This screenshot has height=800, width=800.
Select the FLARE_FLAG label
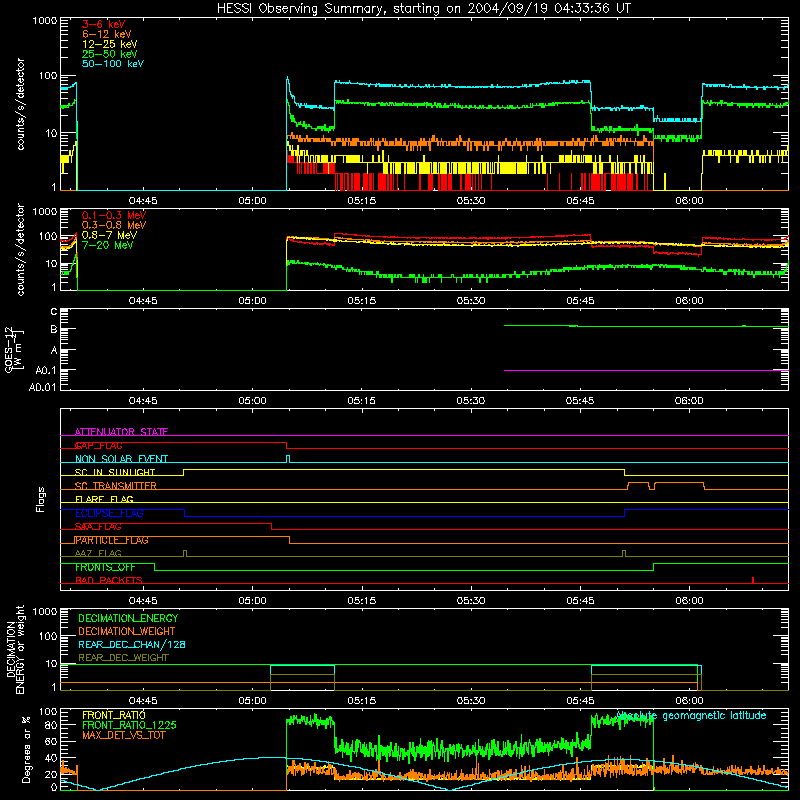pos(104,499)
